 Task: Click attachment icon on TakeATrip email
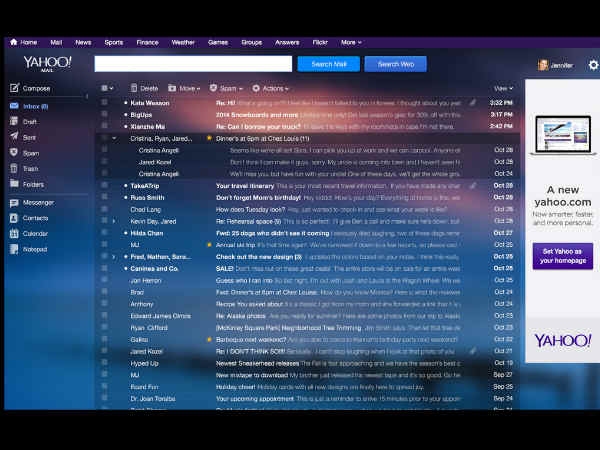pos(473,186)
